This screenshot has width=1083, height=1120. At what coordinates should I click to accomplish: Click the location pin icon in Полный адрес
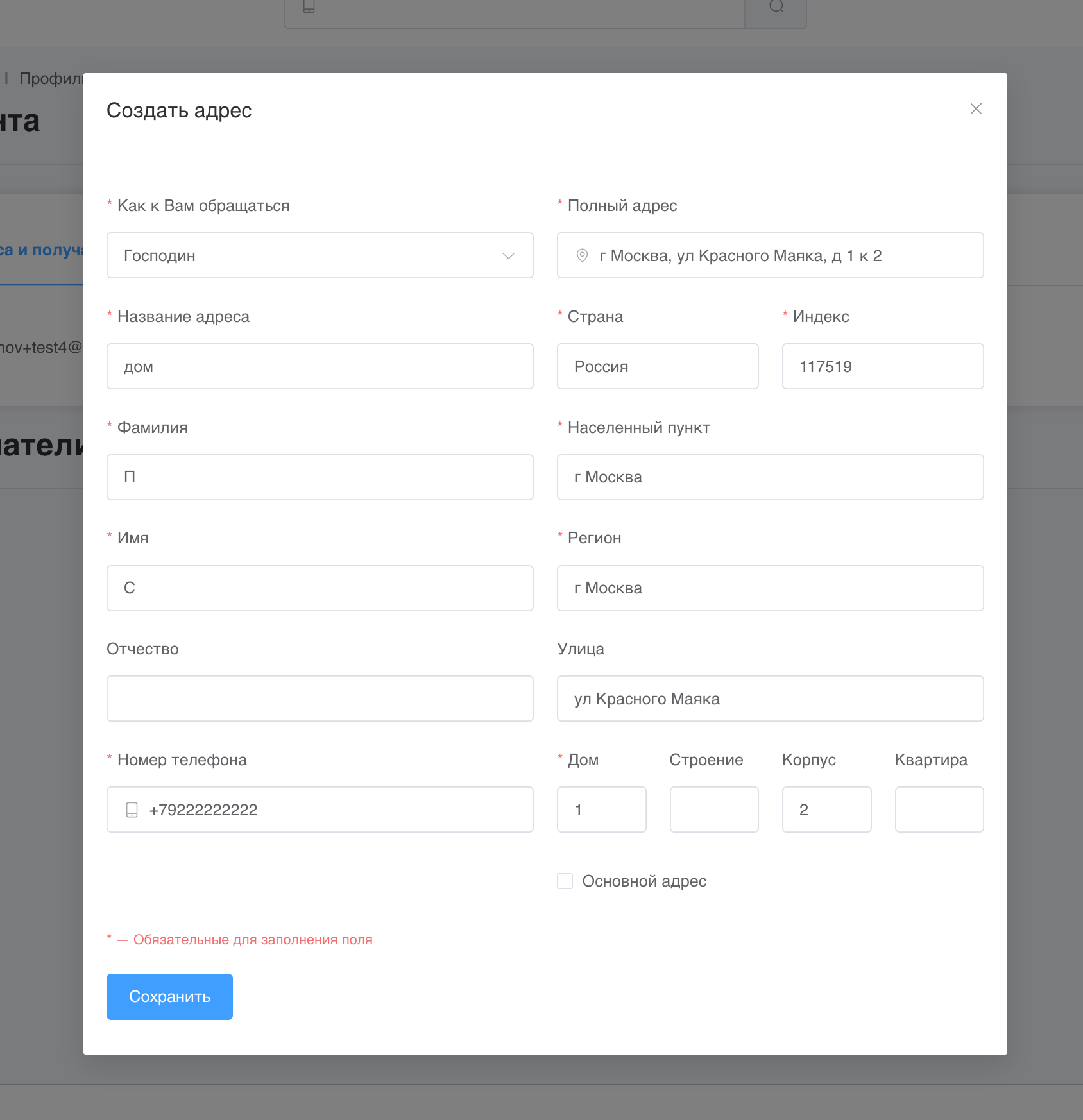[582, 255]
